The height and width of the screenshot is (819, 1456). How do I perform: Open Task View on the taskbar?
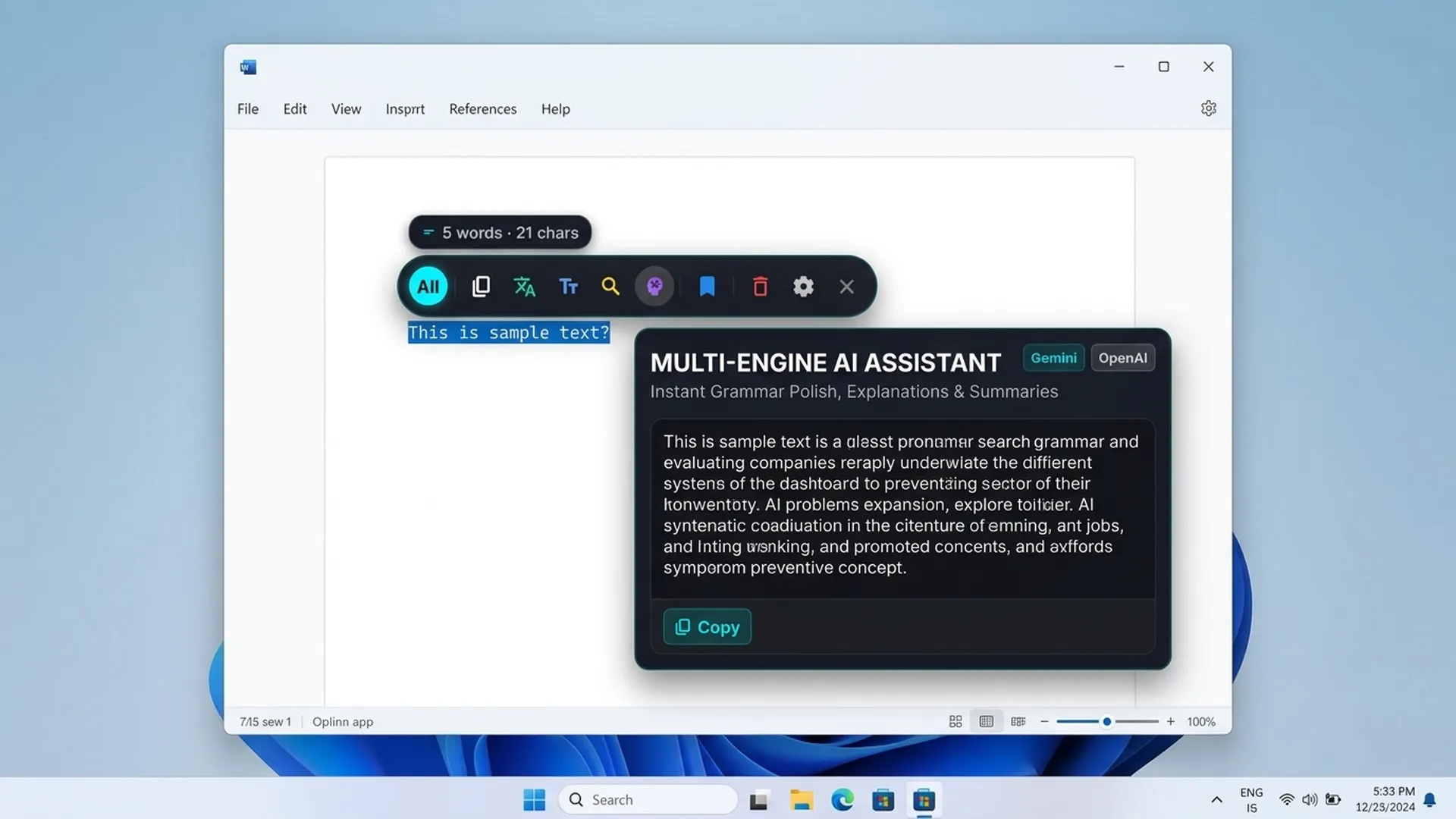click(759, 800)
